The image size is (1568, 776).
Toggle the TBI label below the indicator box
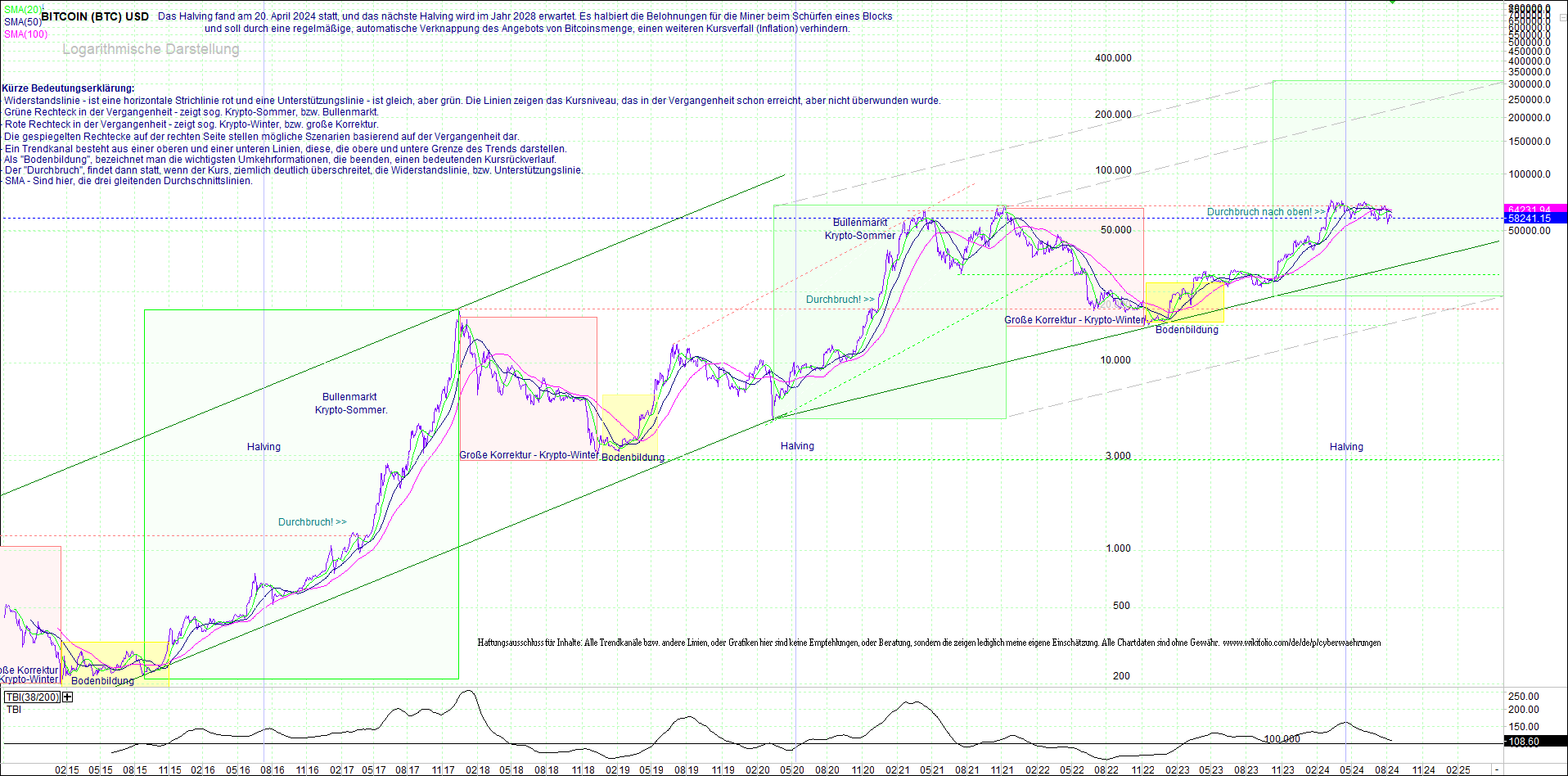13,709
